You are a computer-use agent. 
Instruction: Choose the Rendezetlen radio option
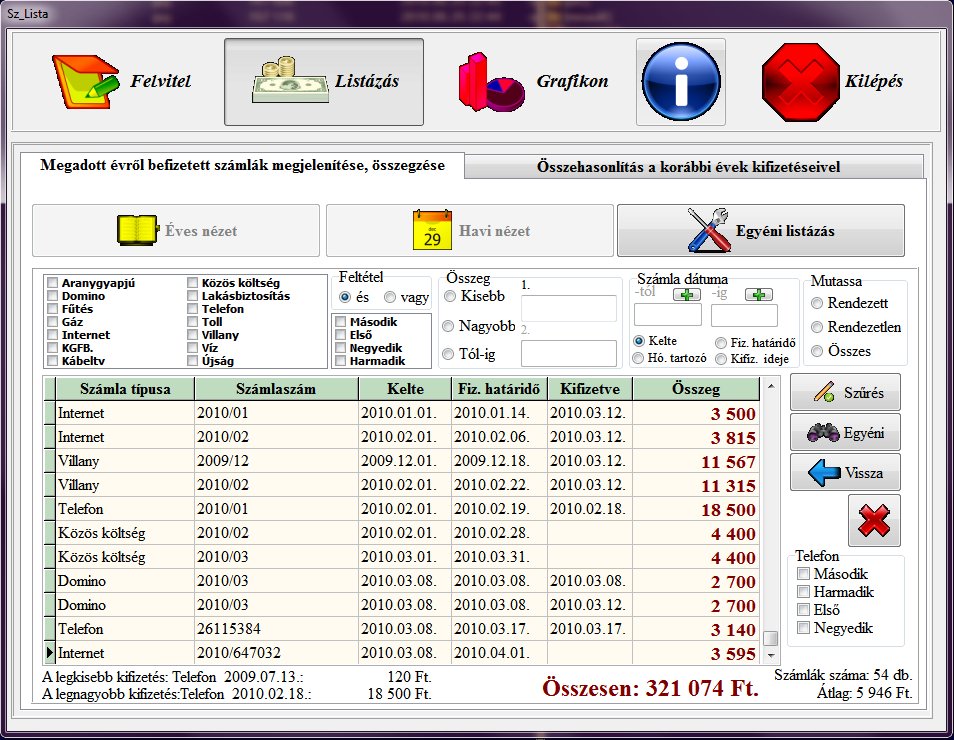[x=818, y=327]
